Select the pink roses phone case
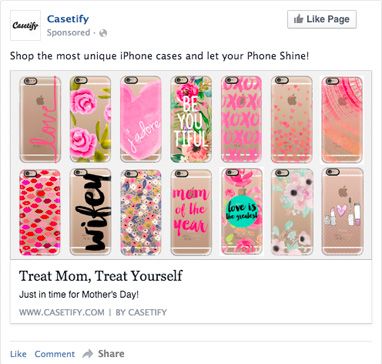 [90, 119]
